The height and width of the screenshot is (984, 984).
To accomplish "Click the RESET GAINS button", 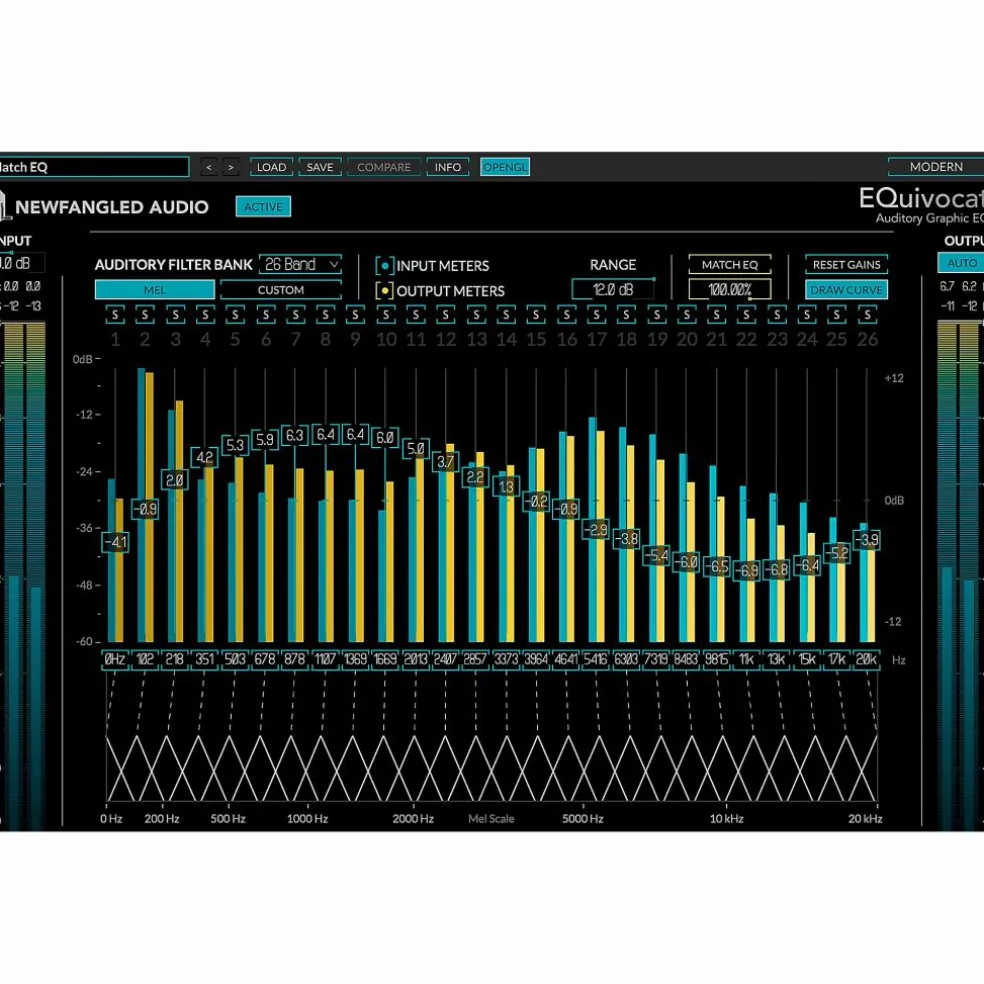I will click(x=847, y=264).
